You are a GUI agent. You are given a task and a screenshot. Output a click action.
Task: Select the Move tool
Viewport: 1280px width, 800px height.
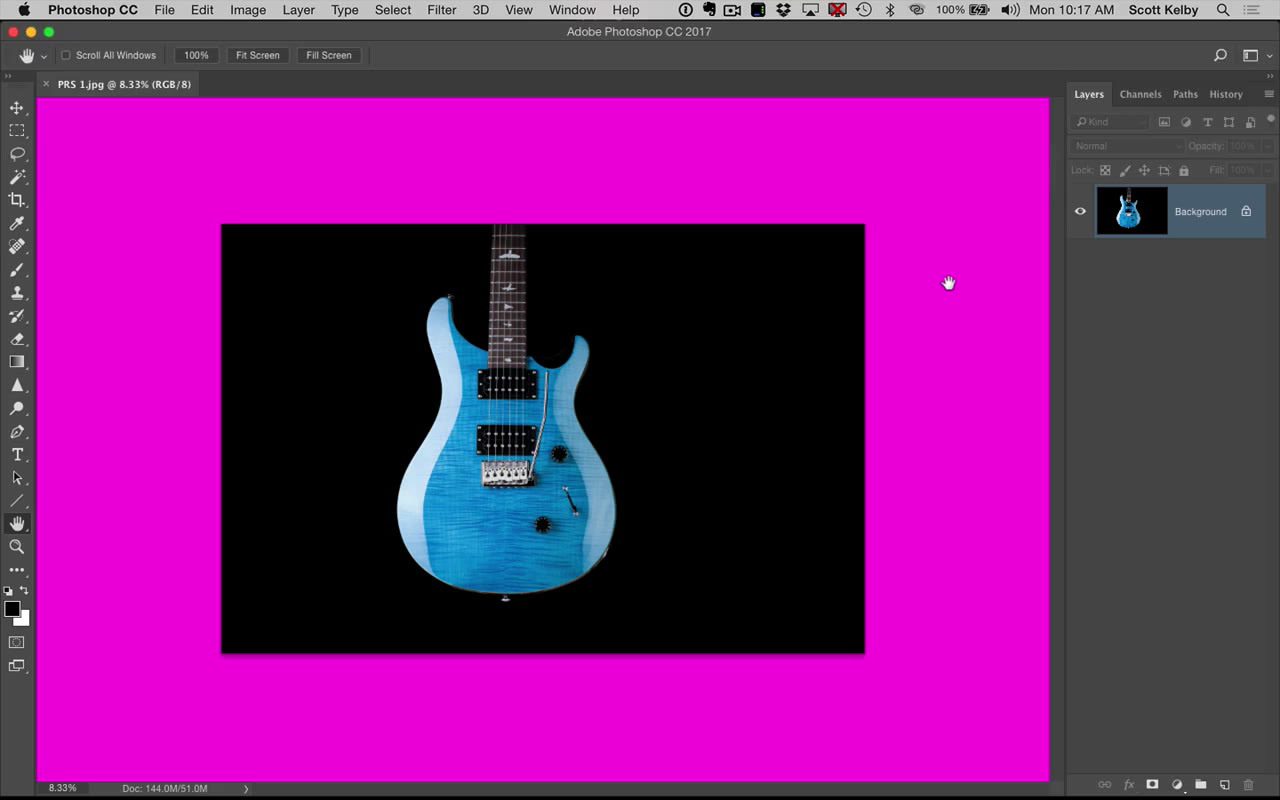point(16,107)
